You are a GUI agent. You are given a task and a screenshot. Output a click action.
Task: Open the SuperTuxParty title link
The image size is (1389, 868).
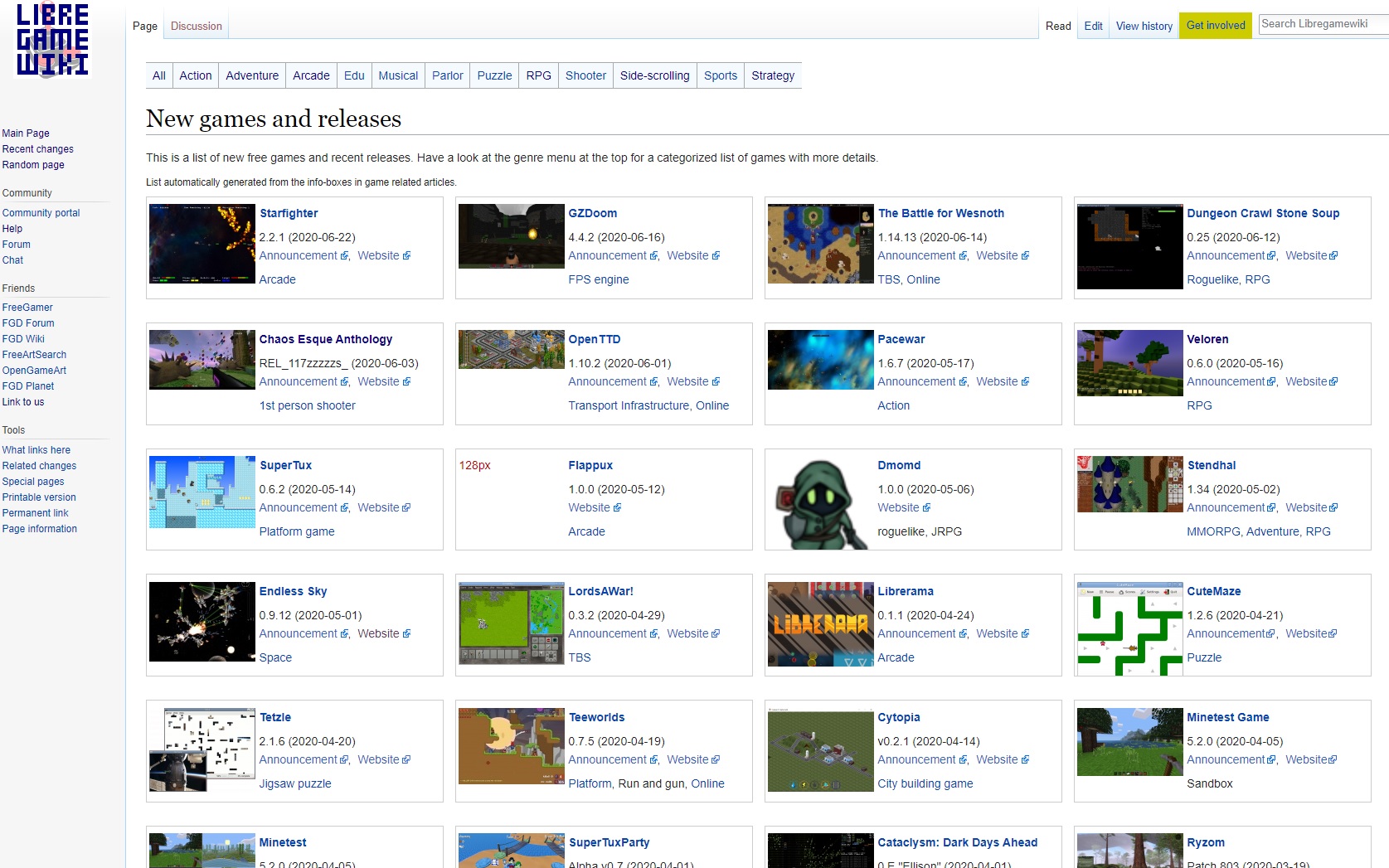tap(610, 842)
